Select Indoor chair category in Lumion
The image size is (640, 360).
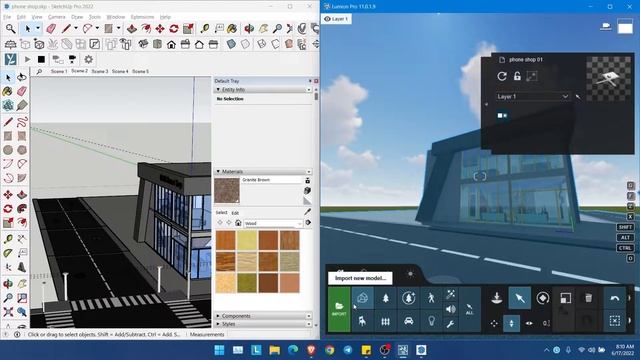pos(362,321)
